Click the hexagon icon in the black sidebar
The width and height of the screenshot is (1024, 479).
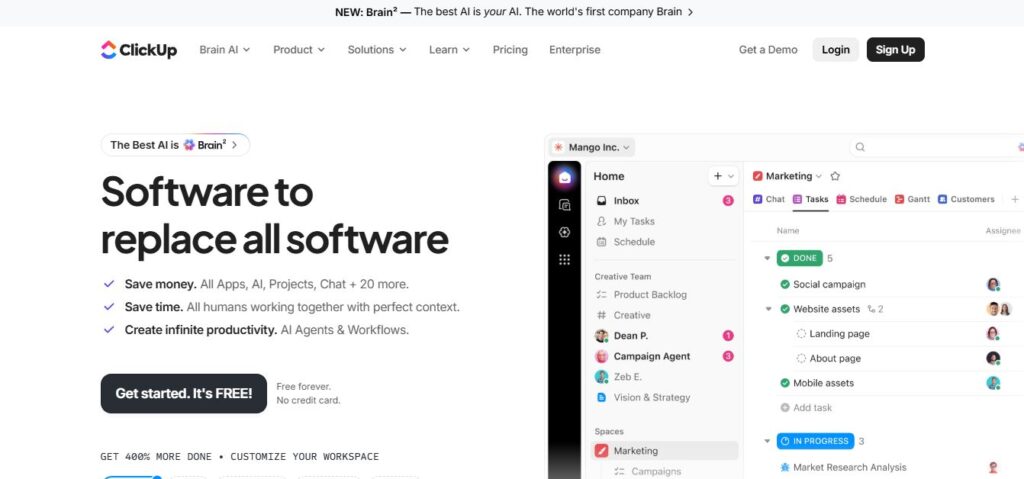pyautogui.click(x=565, y=232)
